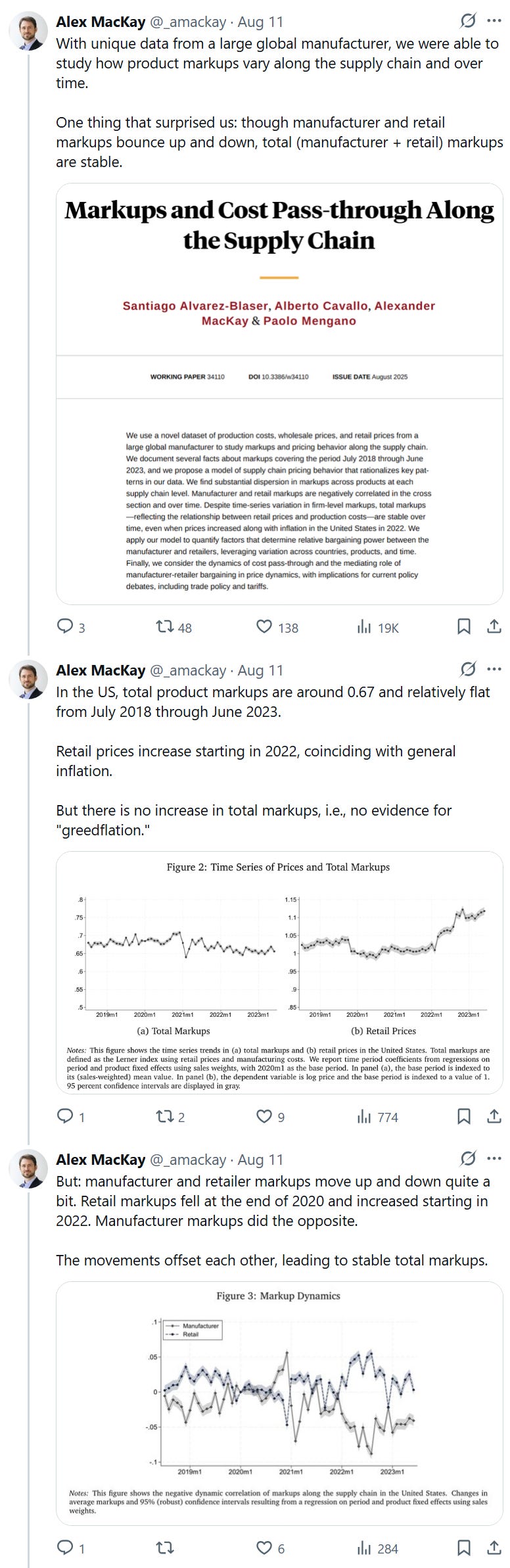
Task: Like the tweet with 9 likes
Action: coord(264,1116)
